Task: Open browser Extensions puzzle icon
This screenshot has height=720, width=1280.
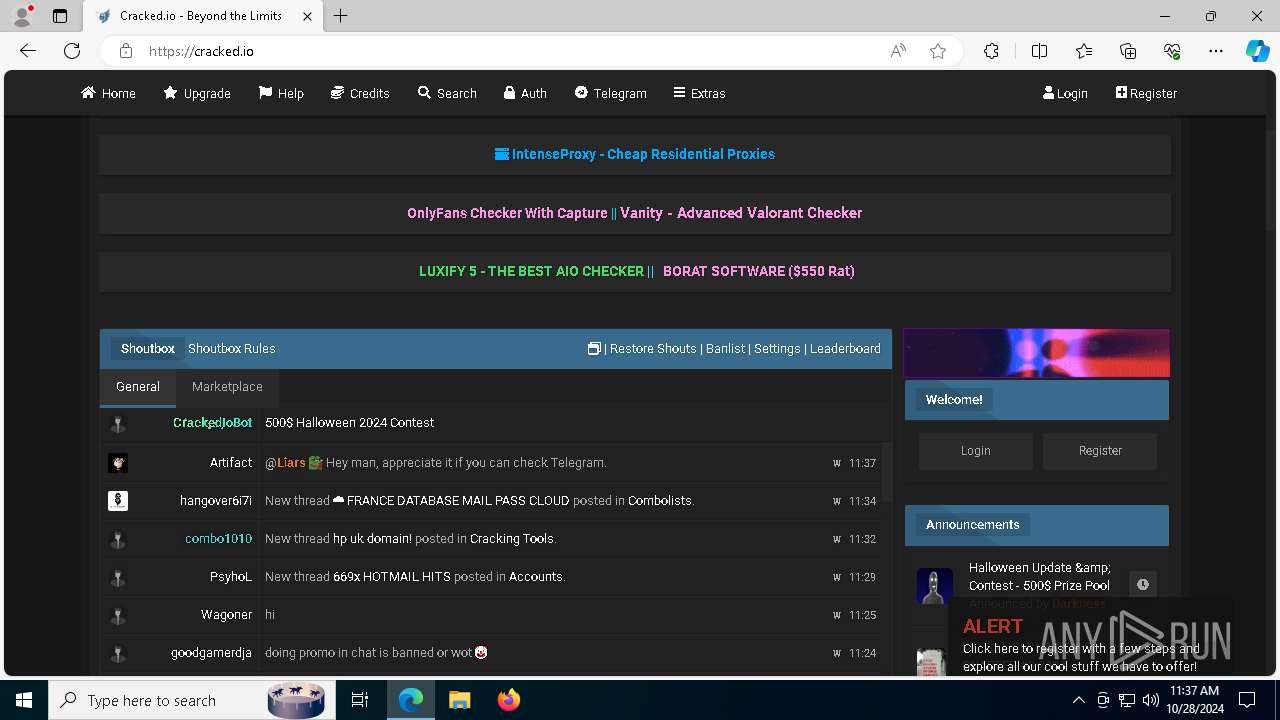Action: pyautogui.click(x=991, y=51)
